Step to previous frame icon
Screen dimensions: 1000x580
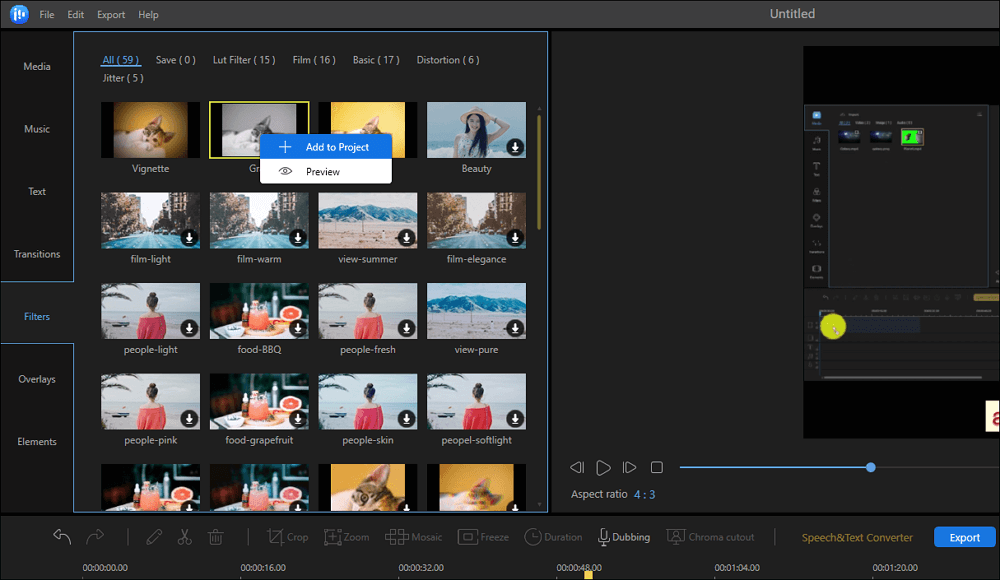coord(577,467)
